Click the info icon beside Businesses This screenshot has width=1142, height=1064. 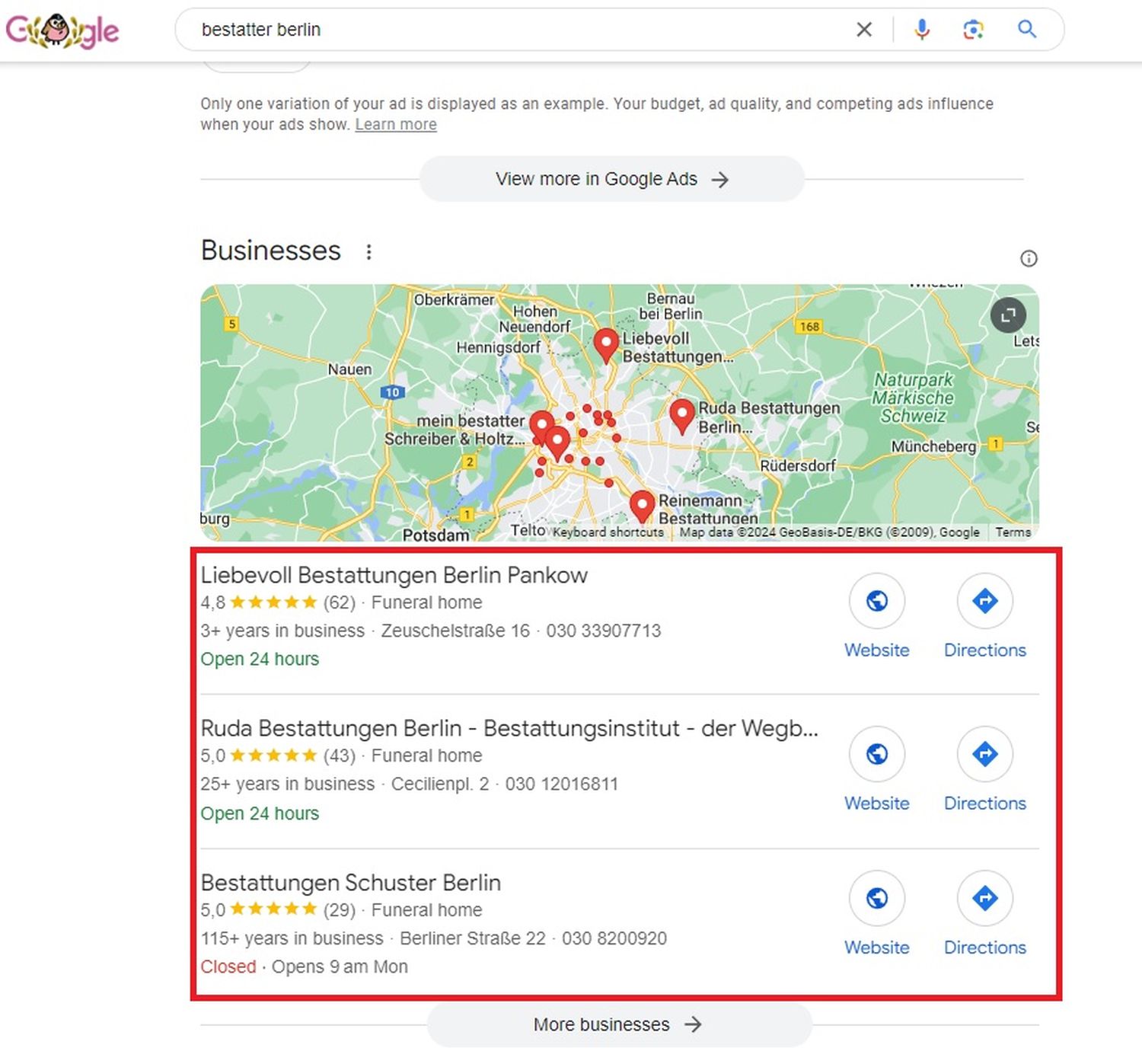(x=1029, y=259)
